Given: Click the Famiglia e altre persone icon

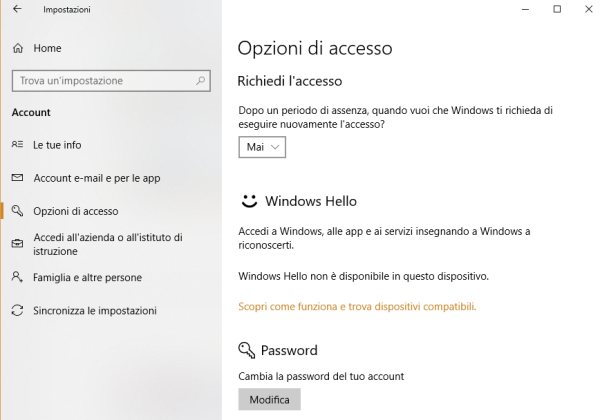Looking at the screenshot, I should pyautogui.click(x=17, y=277).
